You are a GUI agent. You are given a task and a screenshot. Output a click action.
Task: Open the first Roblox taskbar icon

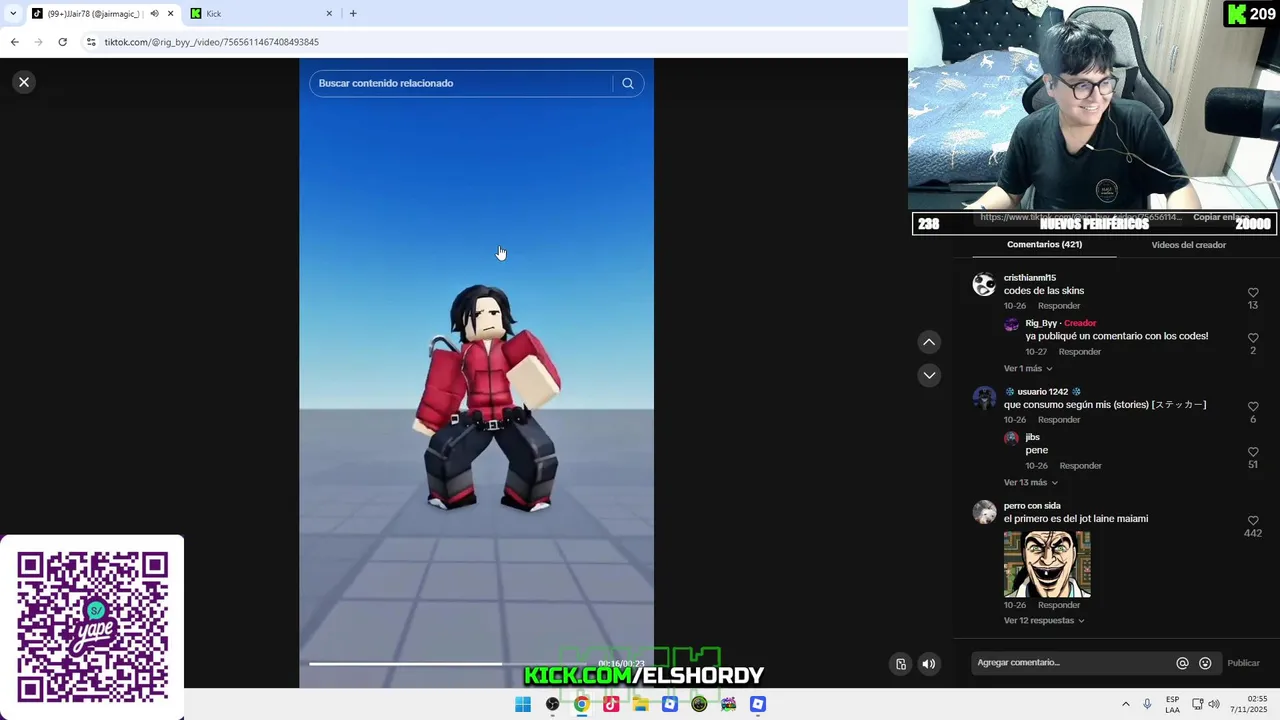pyautogui.click(x=670, y=704)
